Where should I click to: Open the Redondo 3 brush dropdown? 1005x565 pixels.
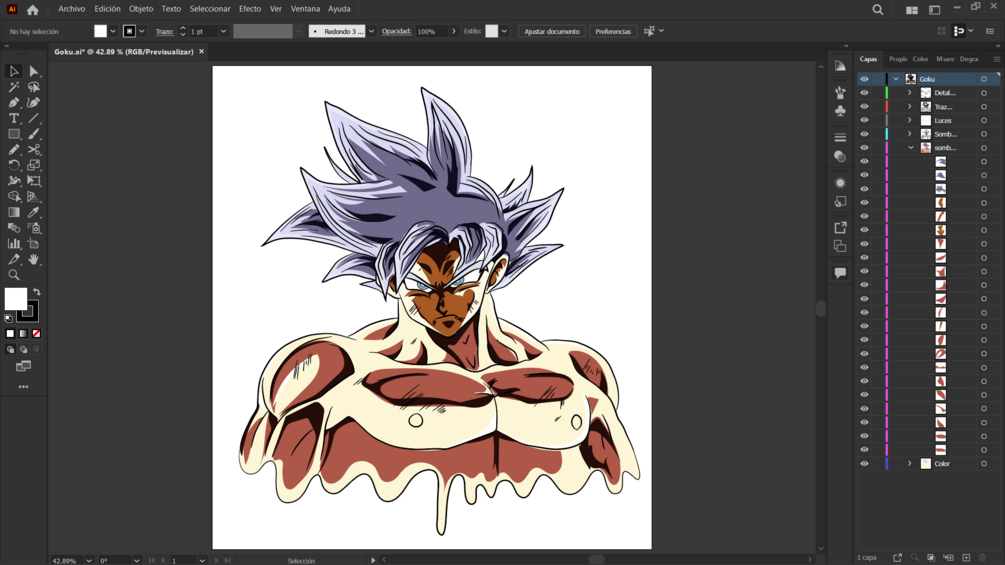[371, 31]
